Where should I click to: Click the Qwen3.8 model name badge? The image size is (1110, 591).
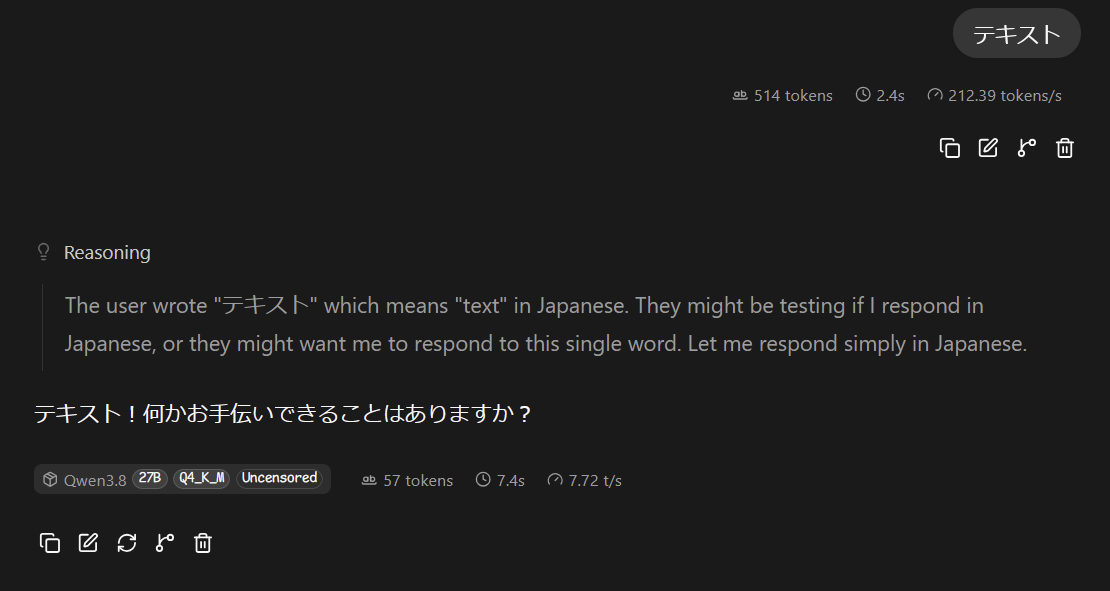point(84,480)
